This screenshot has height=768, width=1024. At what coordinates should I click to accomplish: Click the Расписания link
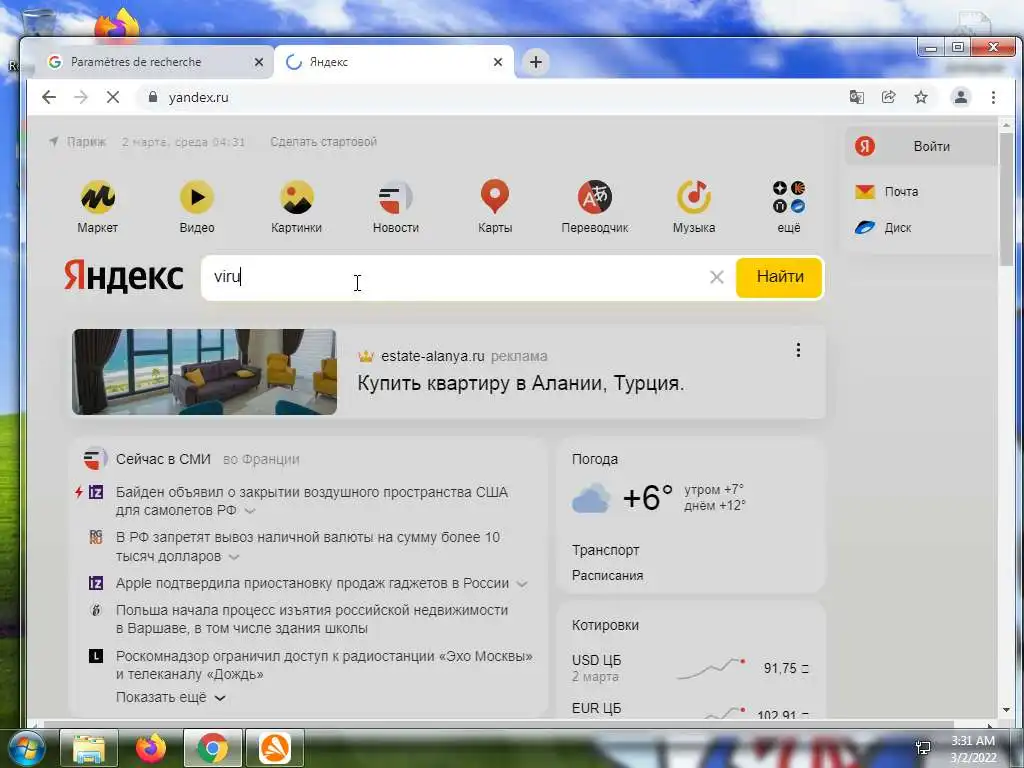607,575
